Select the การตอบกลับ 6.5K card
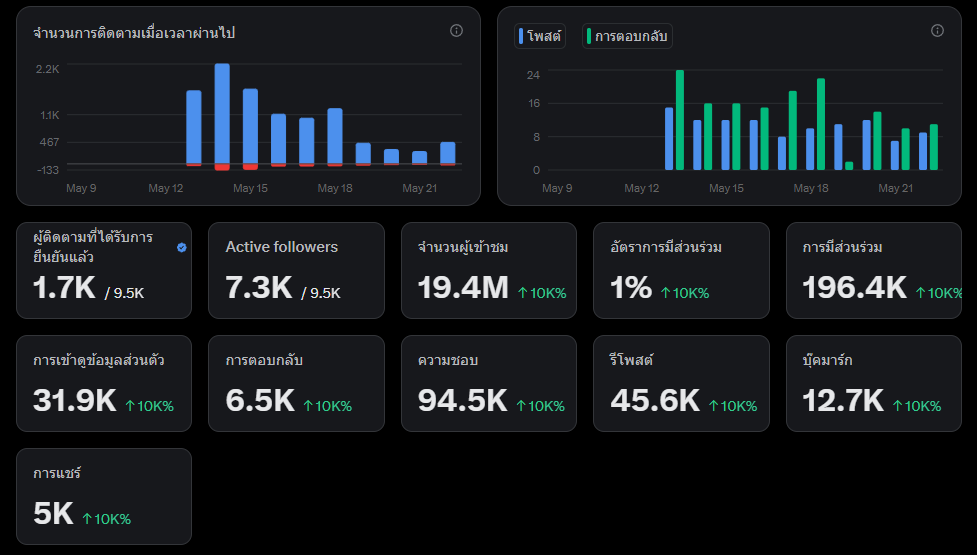The image size is (977, 555). pos(296,383)
